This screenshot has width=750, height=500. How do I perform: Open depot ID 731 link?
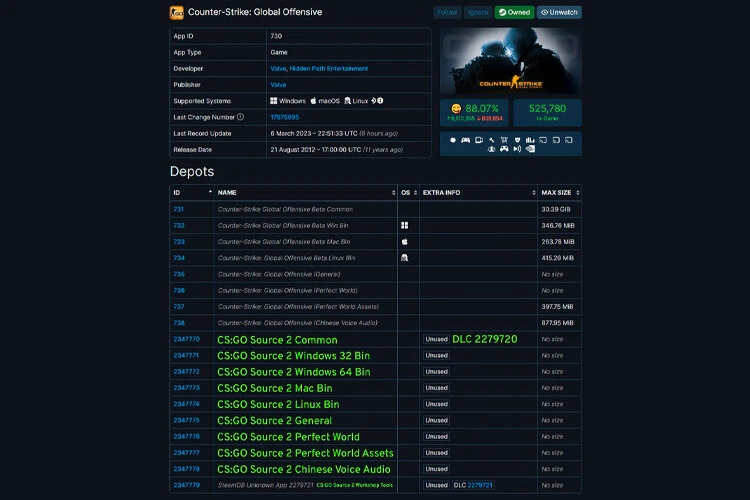tap(178, 209)
